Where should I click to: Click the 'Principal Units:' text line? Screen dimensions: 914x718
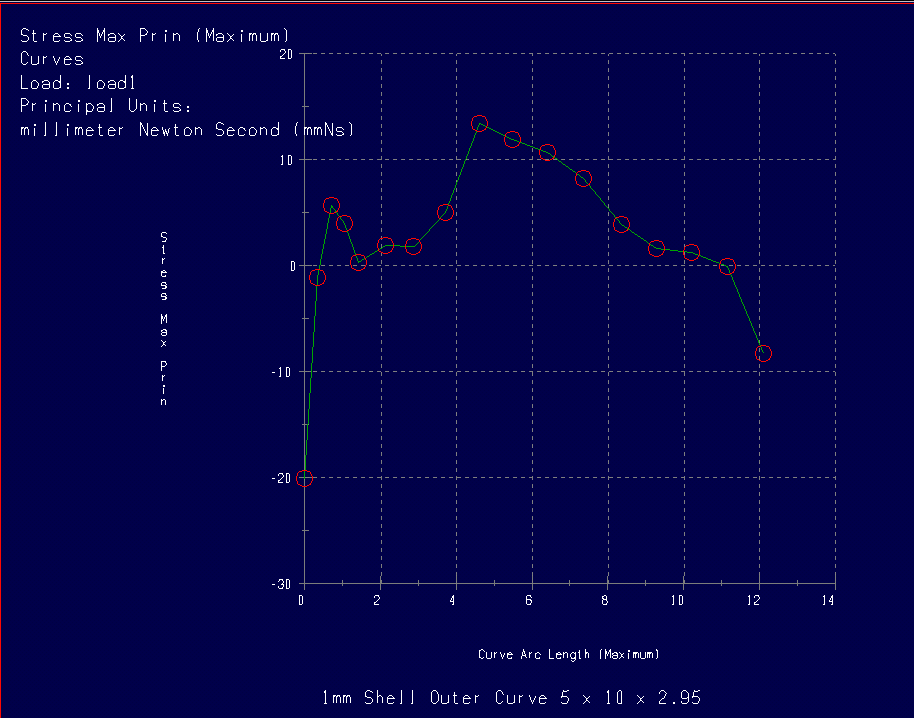[105, 106]
